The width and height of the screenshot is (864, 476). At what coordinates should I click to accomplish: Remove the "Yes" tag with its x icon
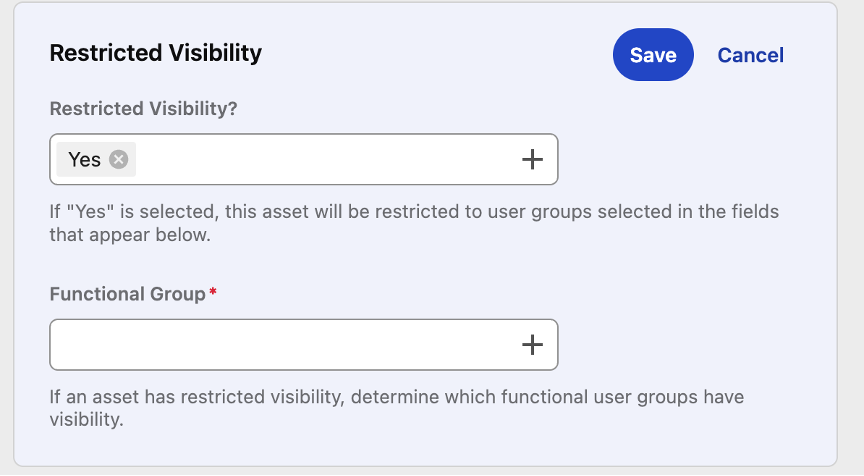[119, 159]
